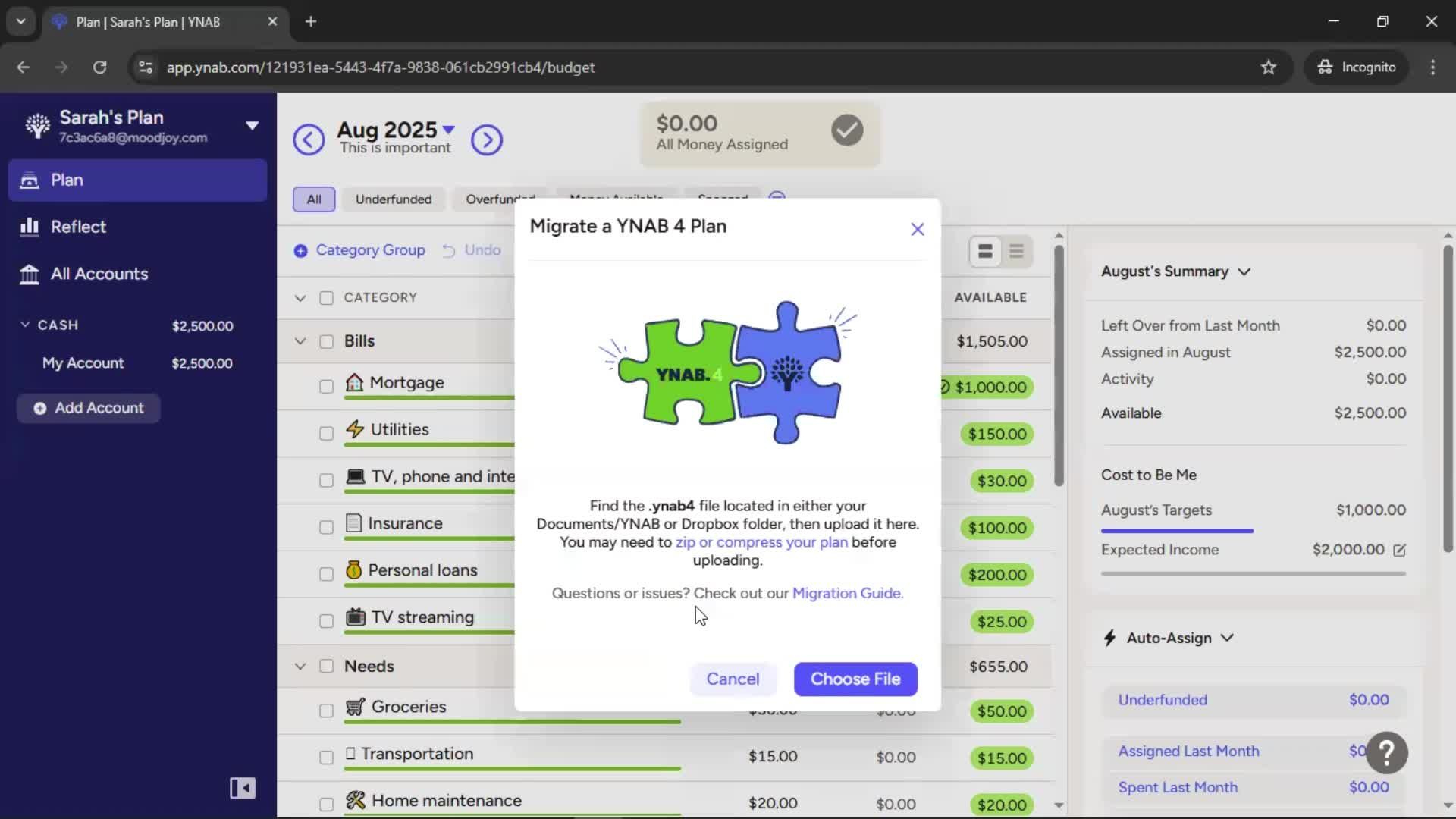Bookmark this page with the star icon
This screenshot has width=1456, height=819.
tap(1268, 67)
